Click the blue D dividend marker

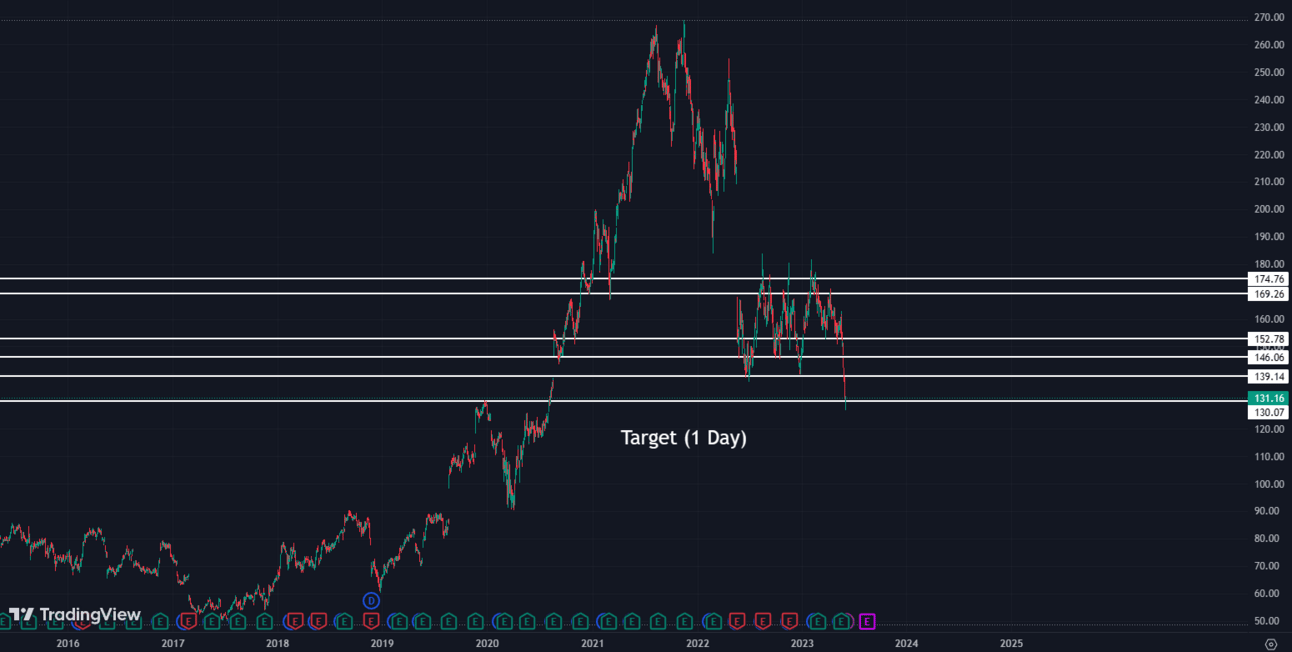pyautogui.click(x=371, y=600)
